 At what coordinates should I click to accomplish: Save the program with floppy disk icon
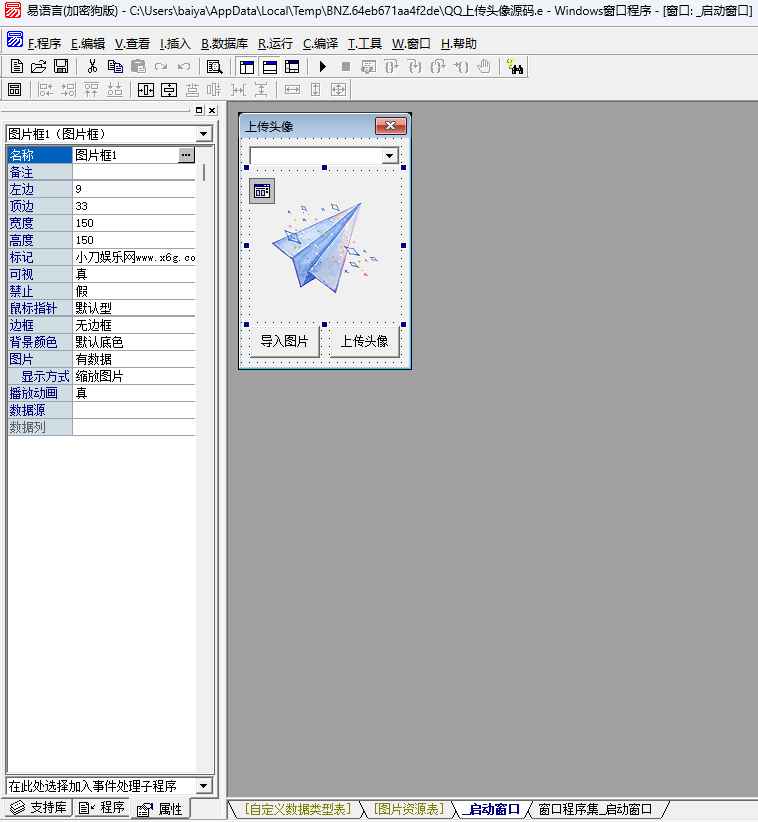60,67
